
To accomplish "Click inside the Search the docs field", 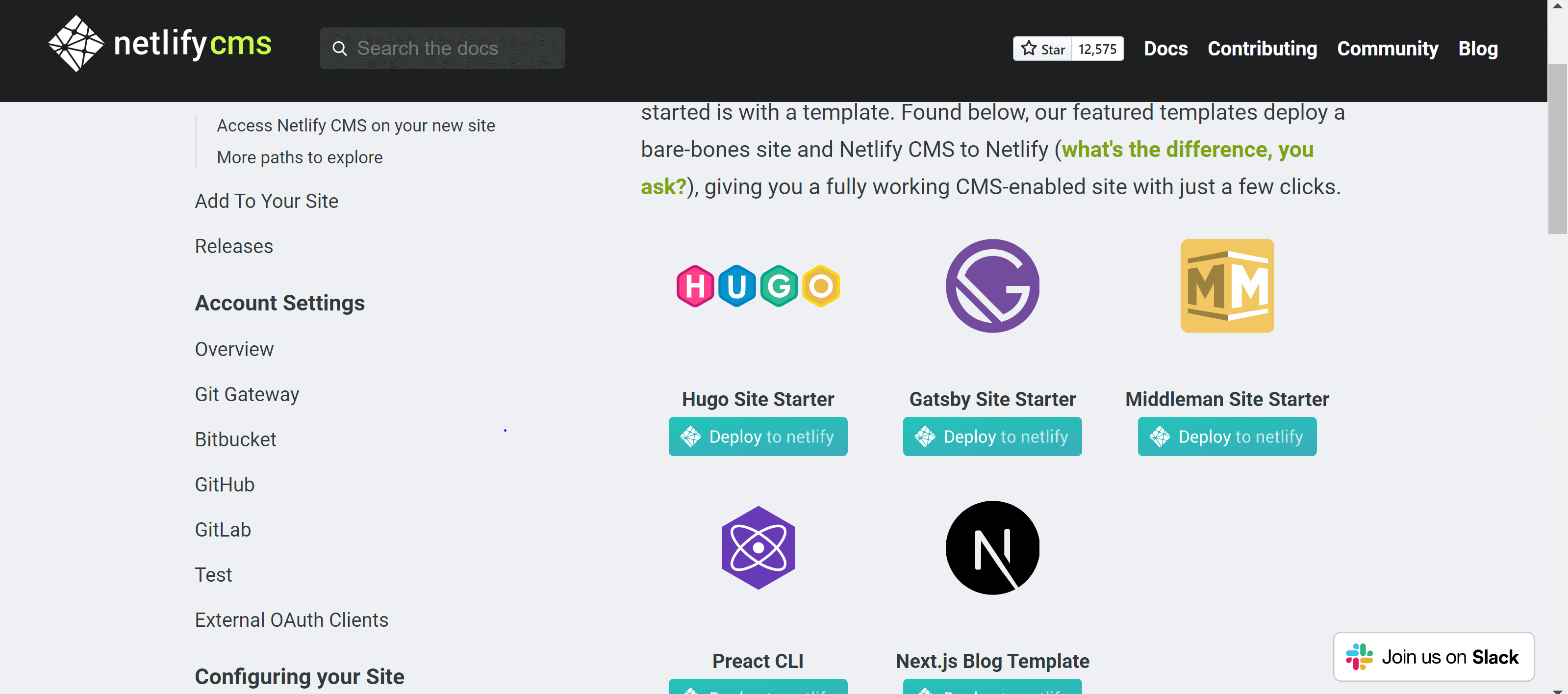I will [443, 48].
